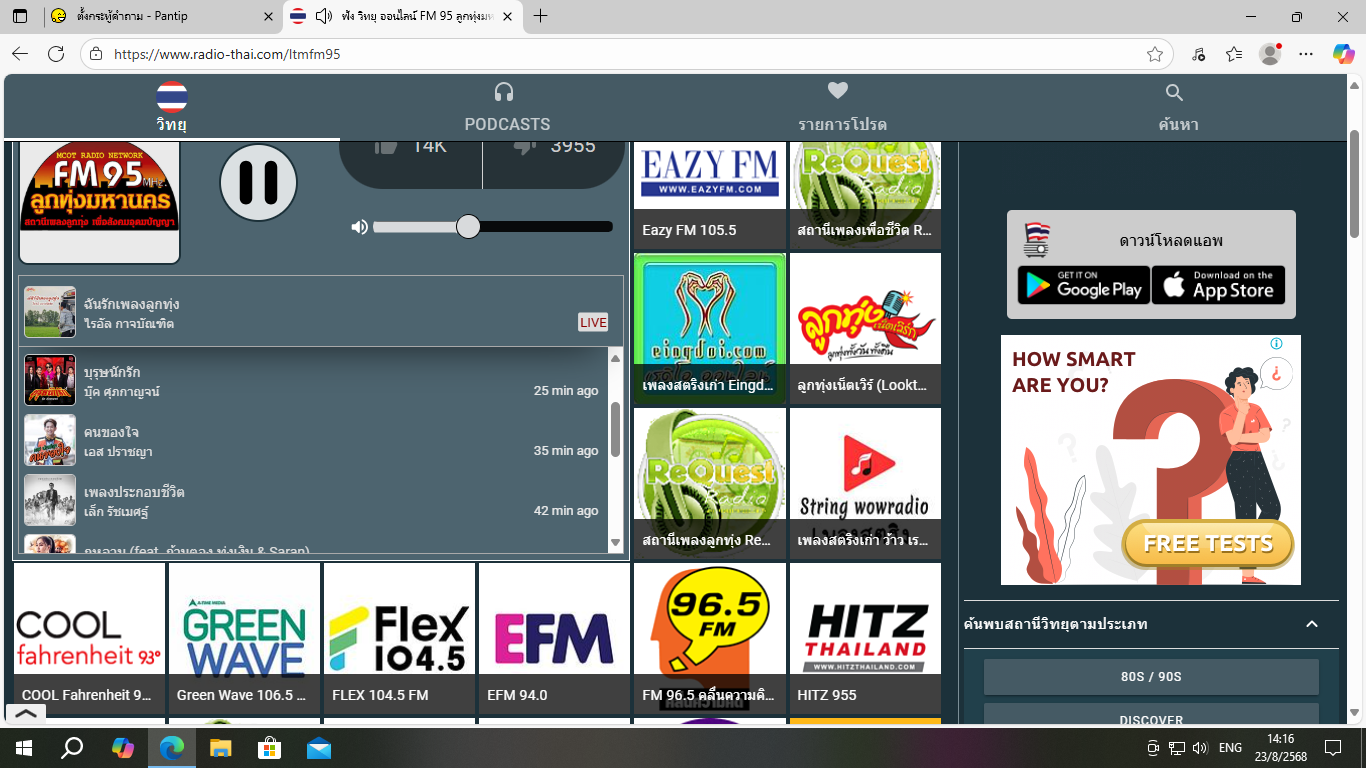The height and width of the screenshot is (768, 1366).
Task: Open taskbar search
Action: click(x=73, y=747)
